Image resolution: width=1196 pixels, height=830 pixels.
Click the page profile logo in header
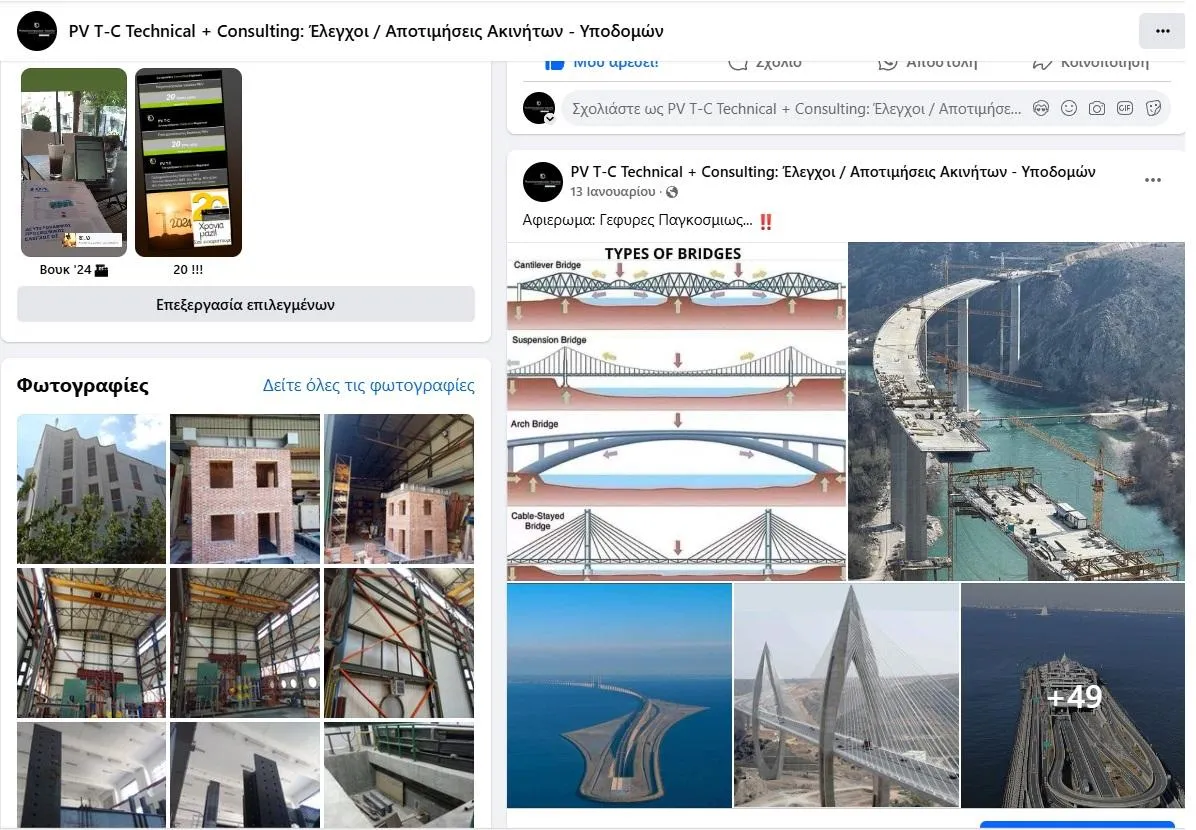click(x=37, y=31)
